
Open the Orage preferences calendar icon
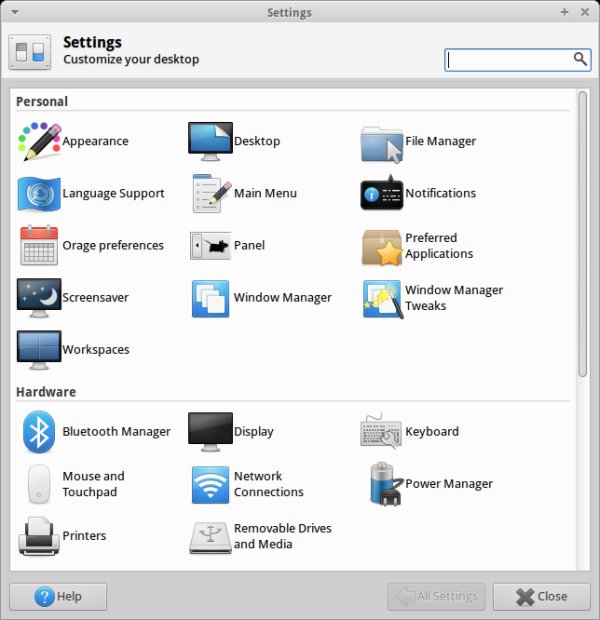[39, 245]
